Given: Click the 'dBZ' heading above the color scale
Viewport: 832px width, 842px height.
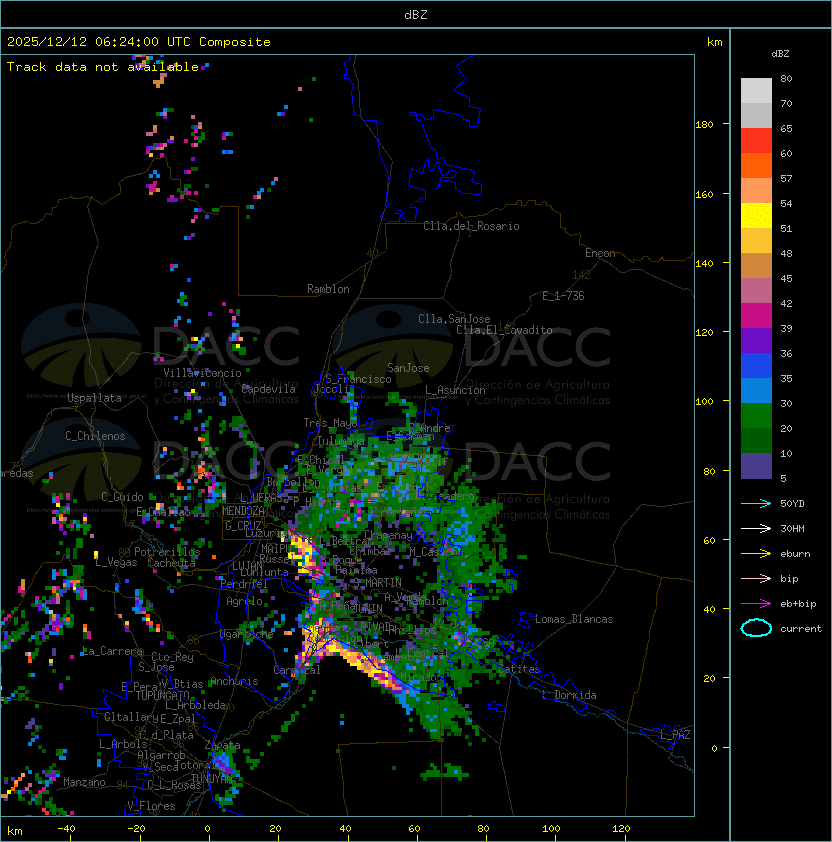Looking at the screenshot, I should tap(780, 54).
